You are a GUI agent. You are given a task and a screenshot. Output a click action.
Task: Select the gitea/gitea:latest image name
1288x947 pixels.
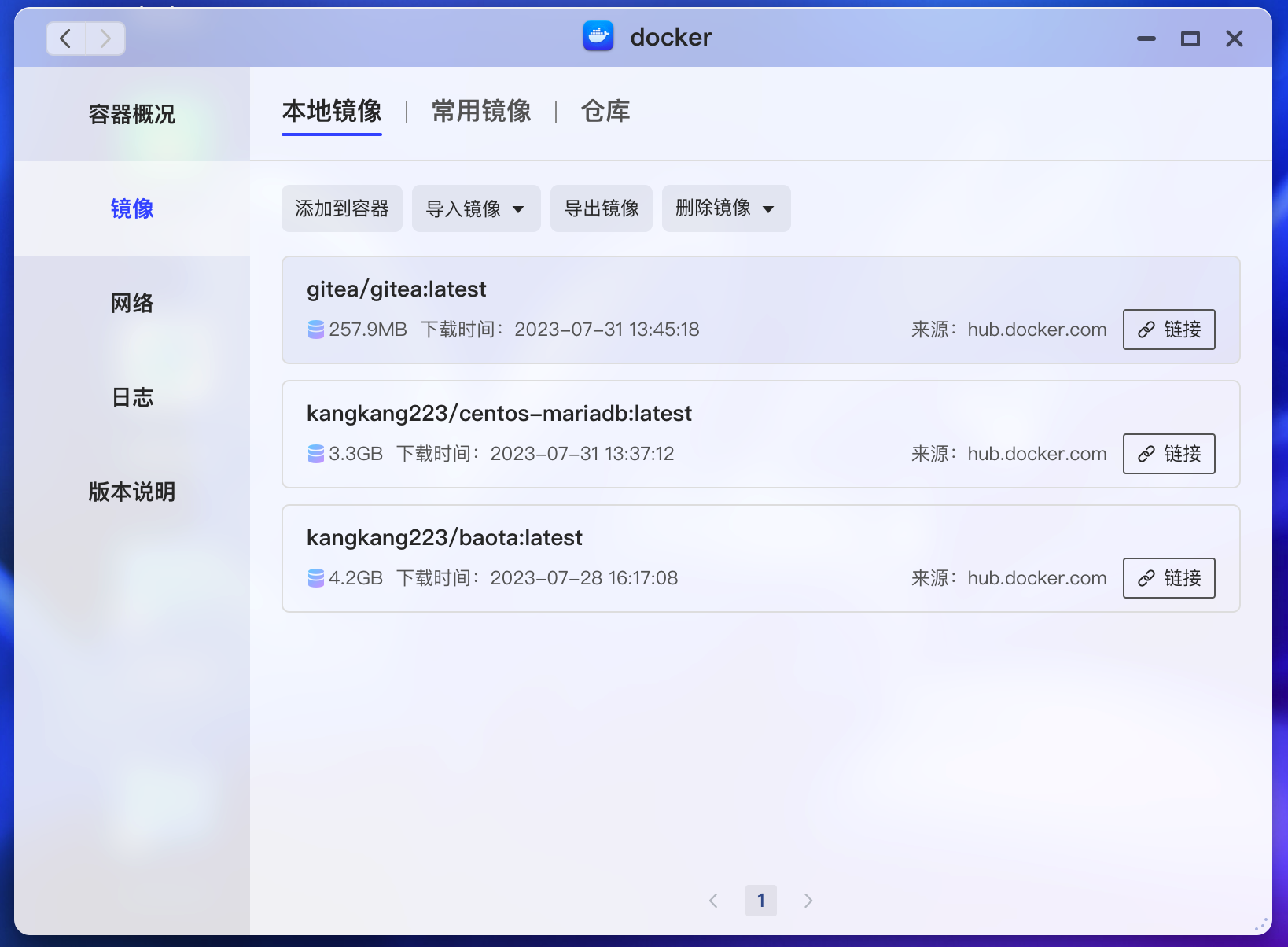(396, 289)
